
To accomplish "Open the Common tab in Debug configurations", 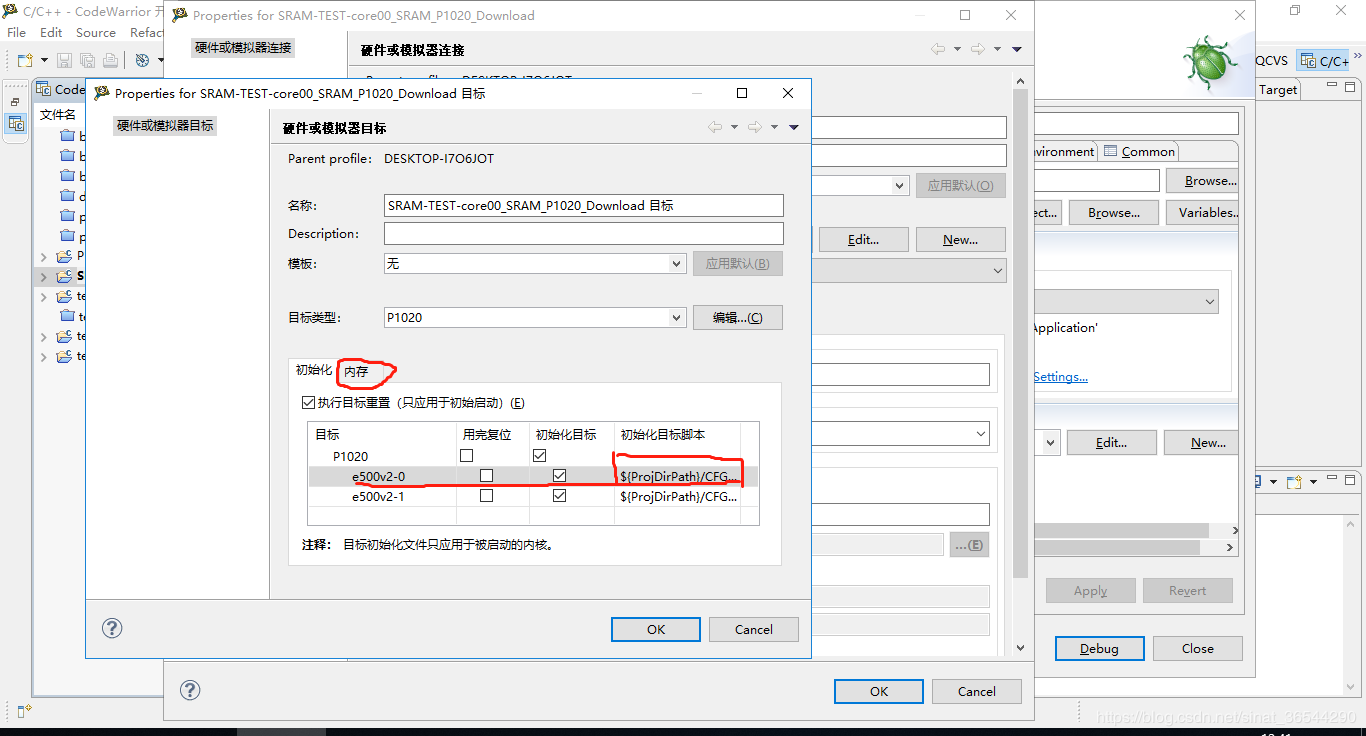I will [1140, 152].
